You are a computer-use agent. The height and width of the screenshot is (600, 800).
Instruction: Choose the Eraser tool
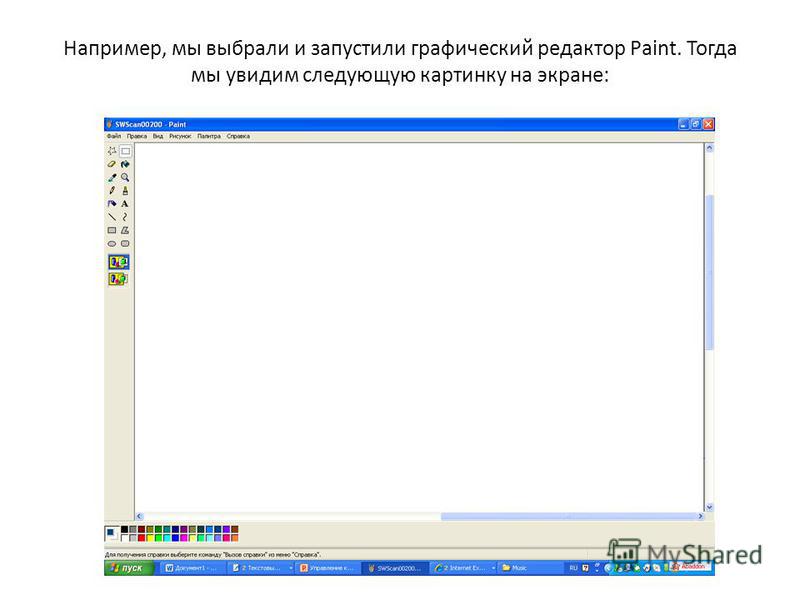(x=112, y=164)
